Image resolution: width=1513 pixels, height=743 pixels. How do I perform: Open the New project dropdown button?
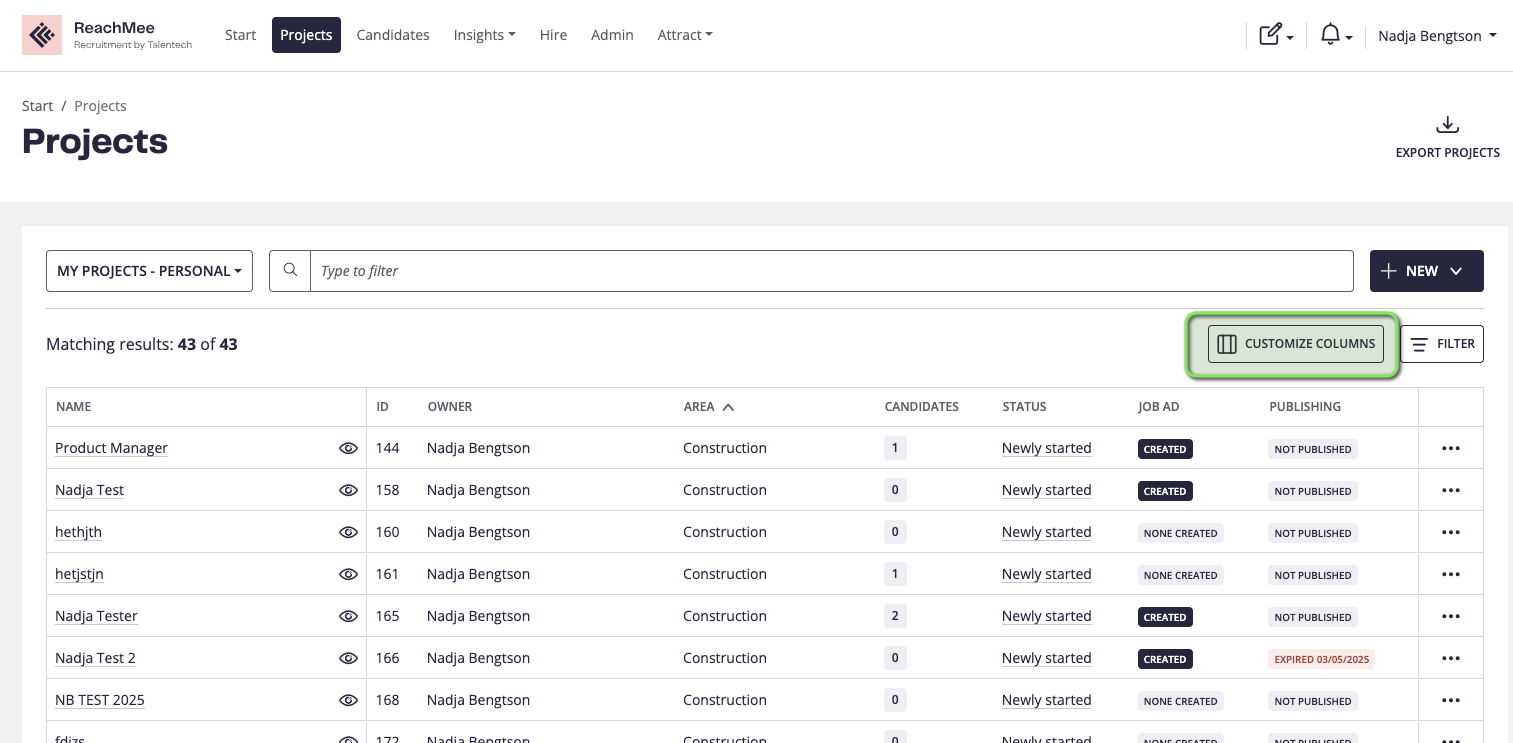pyautogui.click(x=1426, y=271)
